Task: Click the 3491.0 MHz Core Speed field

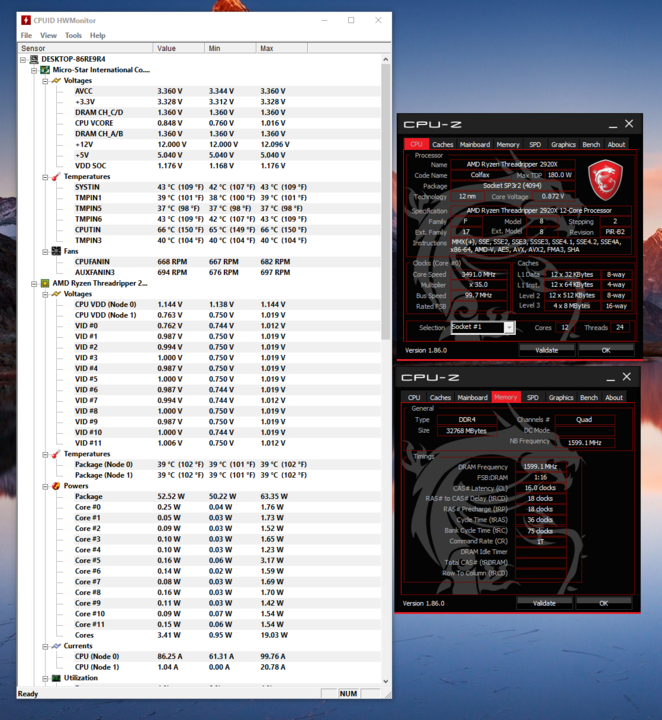Action: pos(479,274)
